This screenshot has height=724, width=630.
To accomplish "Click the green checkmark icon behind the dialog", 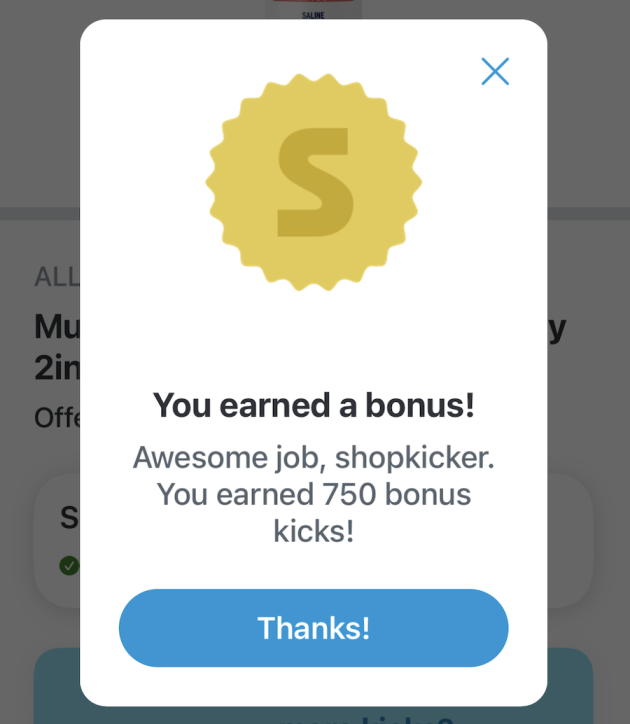I will 68,566.
